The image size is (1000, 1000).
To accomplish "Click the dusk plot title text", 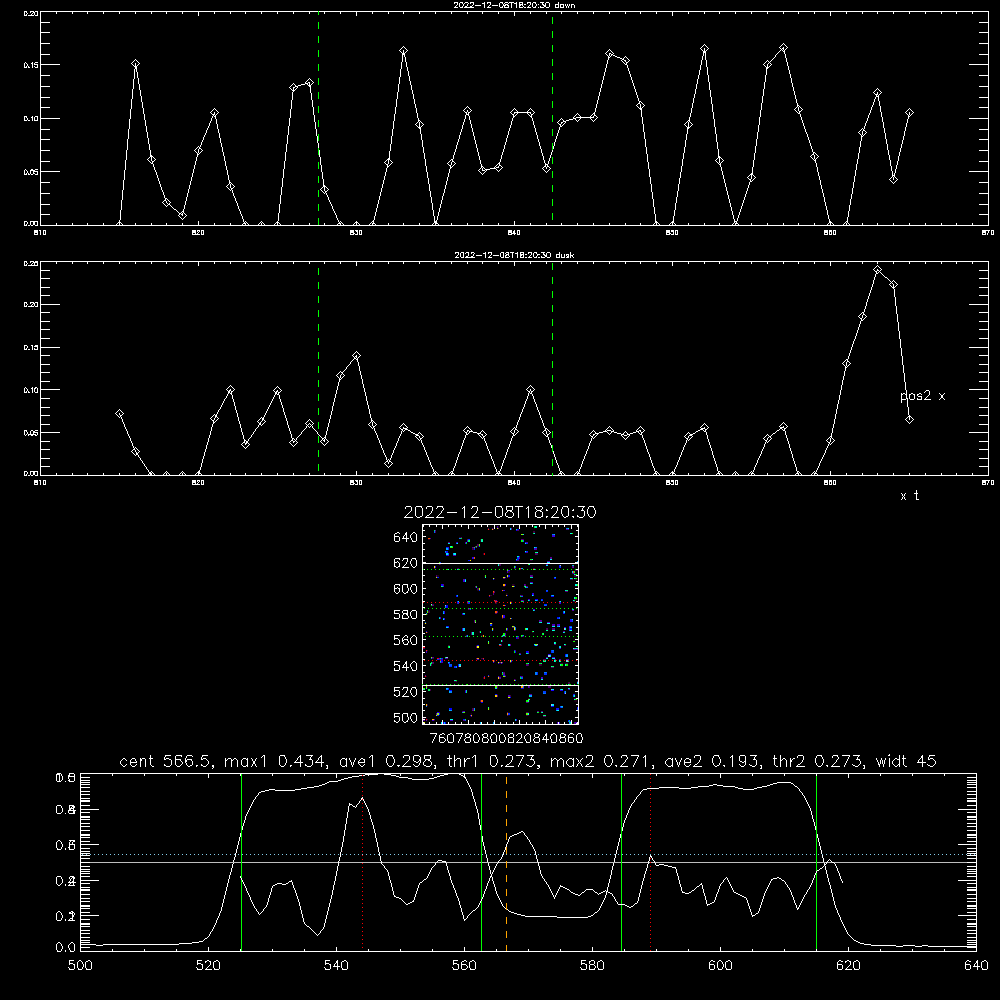I will tap(514, 255).
